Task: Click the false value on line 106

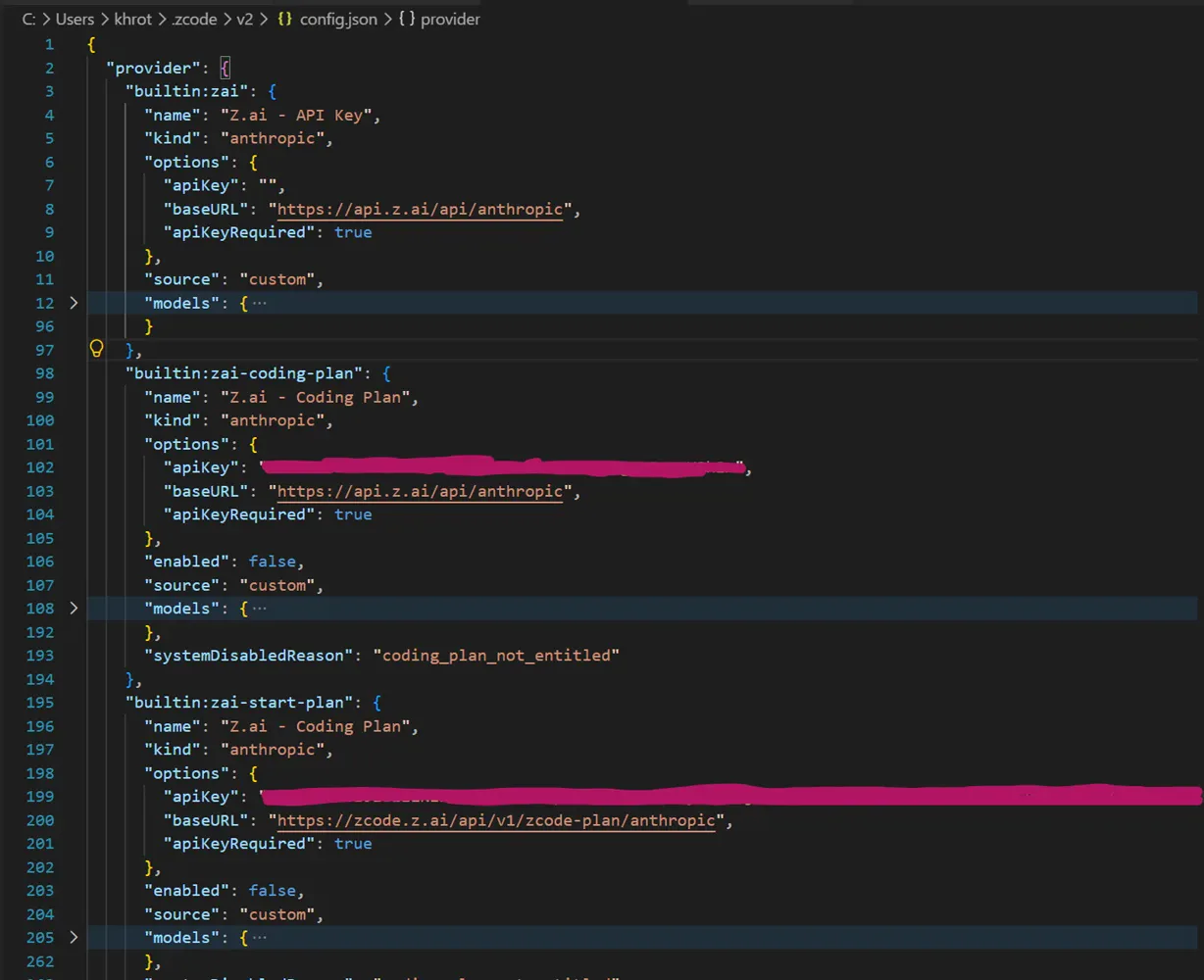Action: pos(272,562)
